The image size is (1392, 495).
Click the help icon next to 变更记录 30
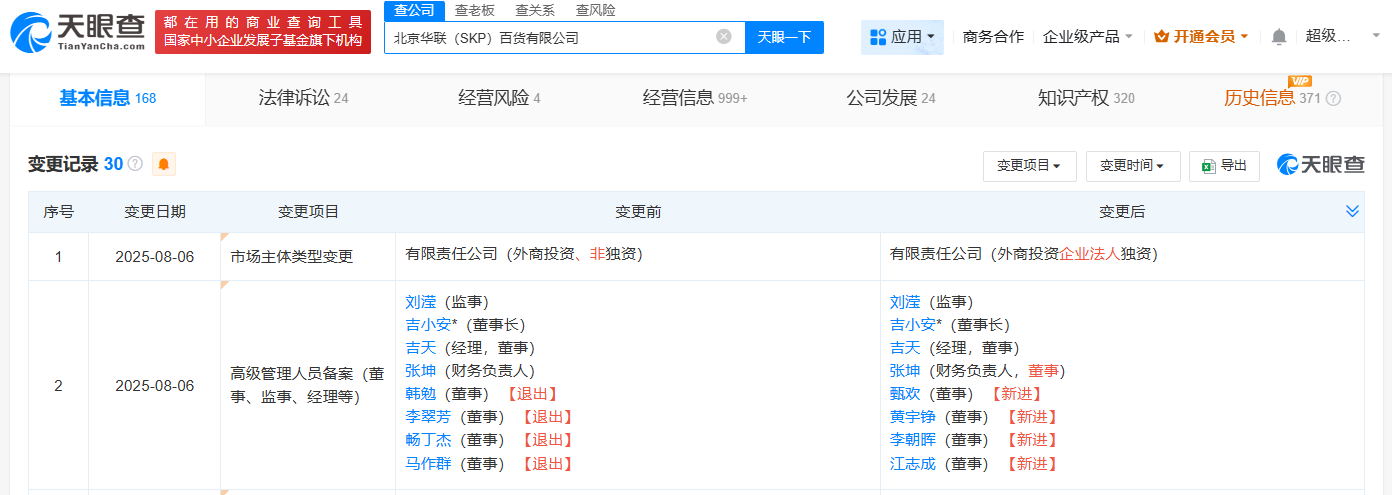point(135,164)
